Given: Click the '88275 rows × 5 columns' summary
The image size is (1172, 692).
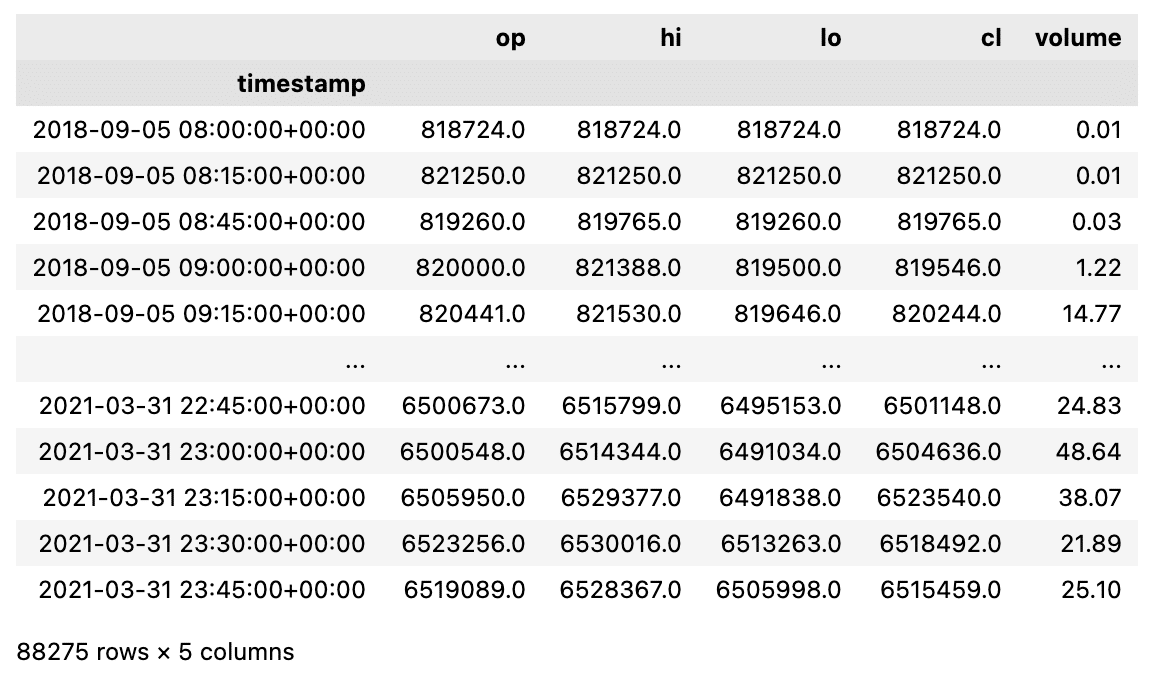Looking at the screenshot, I should click(156, 652).
